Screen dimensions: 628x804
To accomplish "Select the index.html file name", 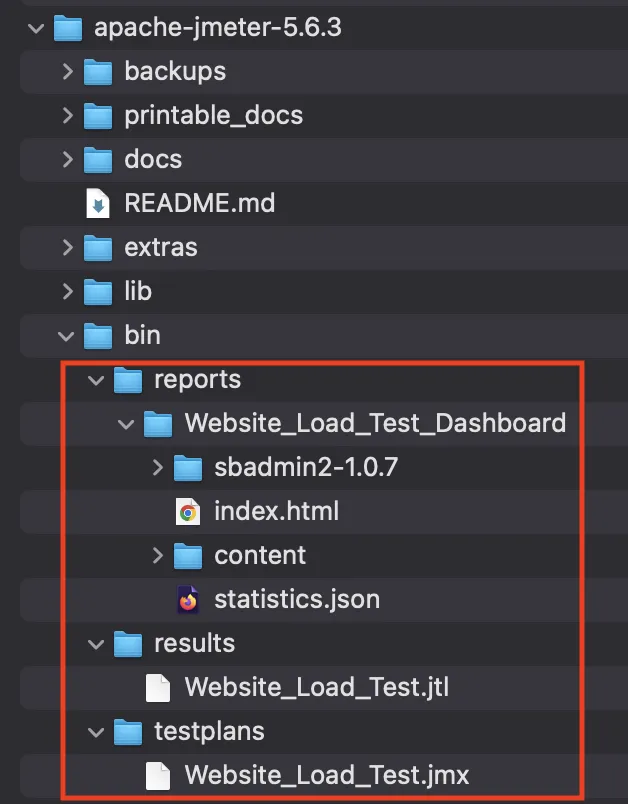I will click(x=276, y=512).
